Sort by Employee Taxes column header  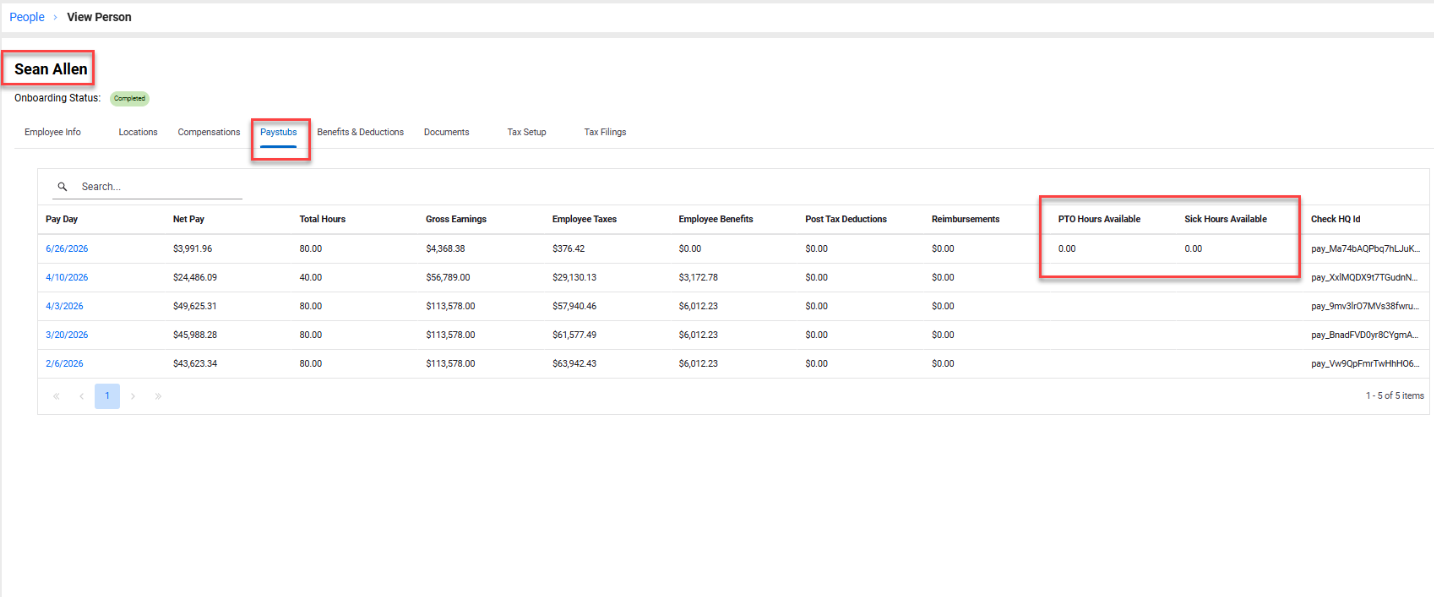585,219
